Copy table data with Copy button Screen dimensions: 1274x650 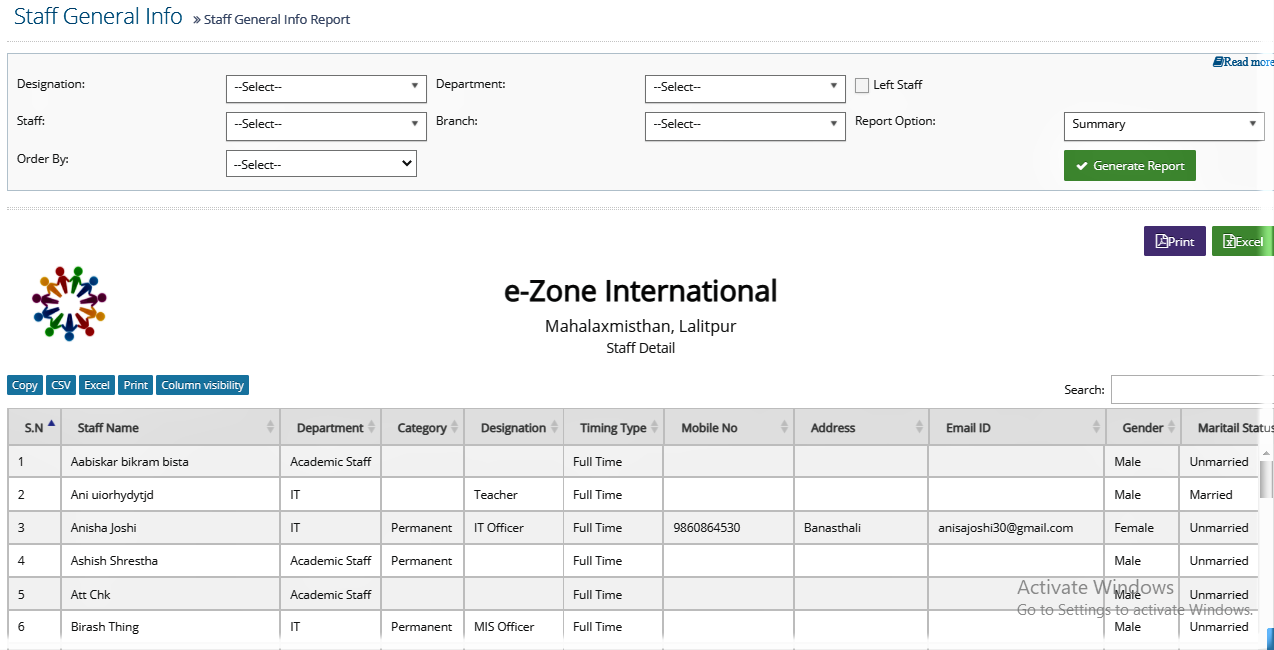(x=25, y=385)
